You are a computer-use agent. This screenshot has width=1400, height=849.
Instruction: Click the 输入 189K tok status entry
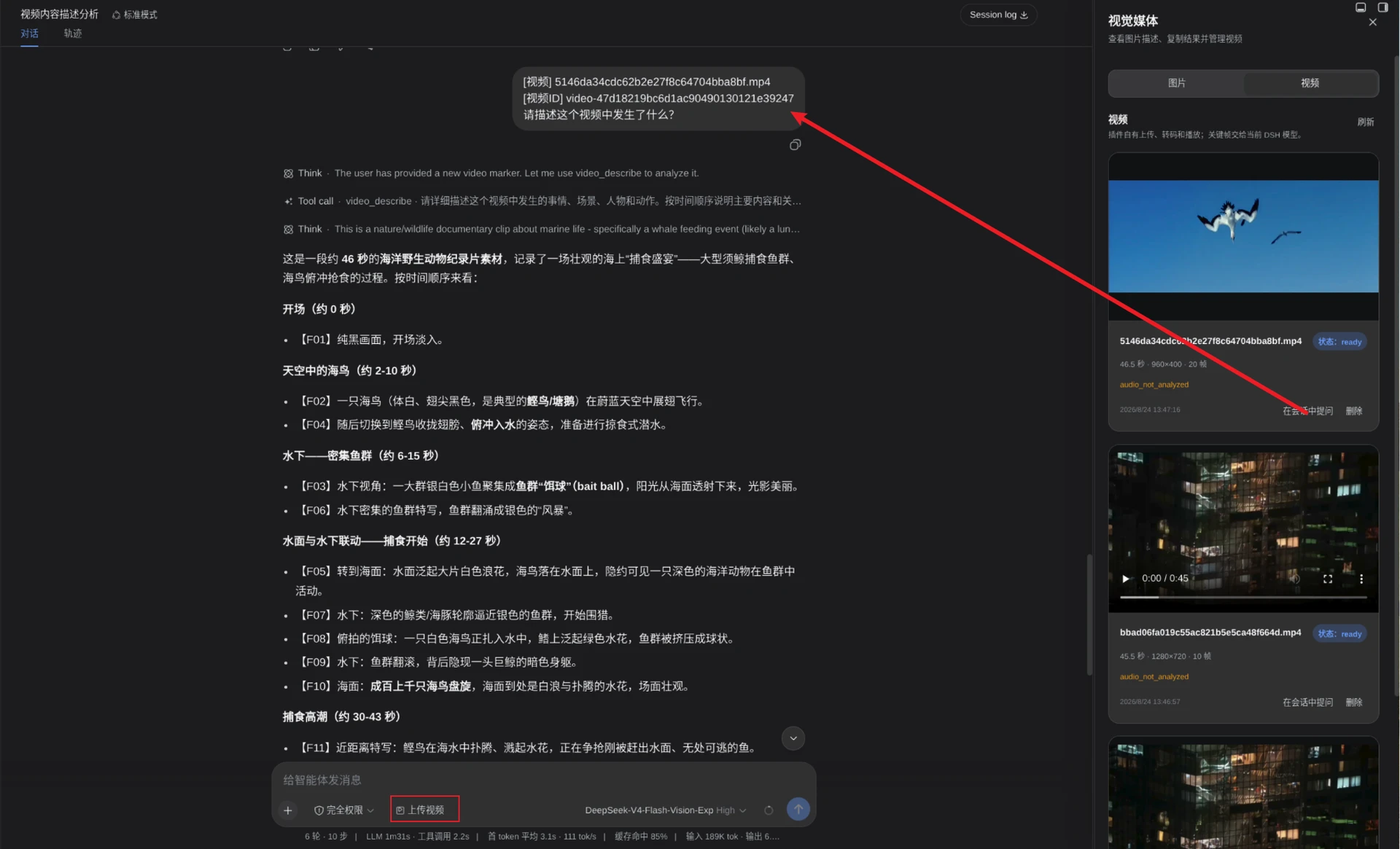[712, 837]
